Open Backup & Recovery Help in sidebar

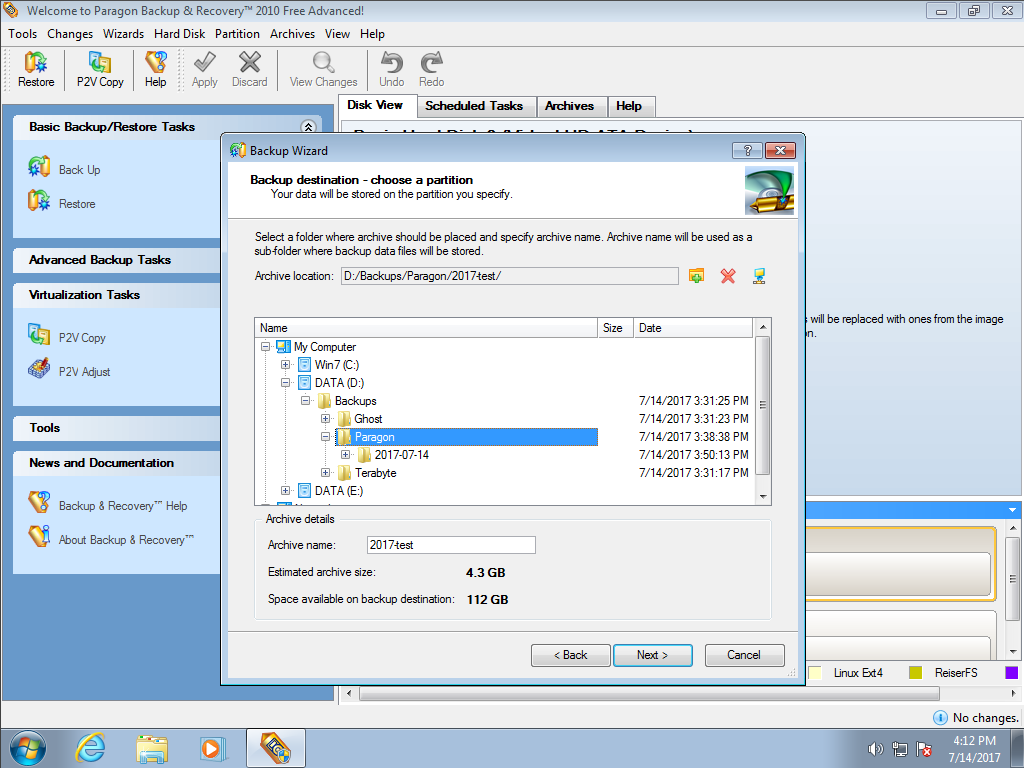coord(39,505)
